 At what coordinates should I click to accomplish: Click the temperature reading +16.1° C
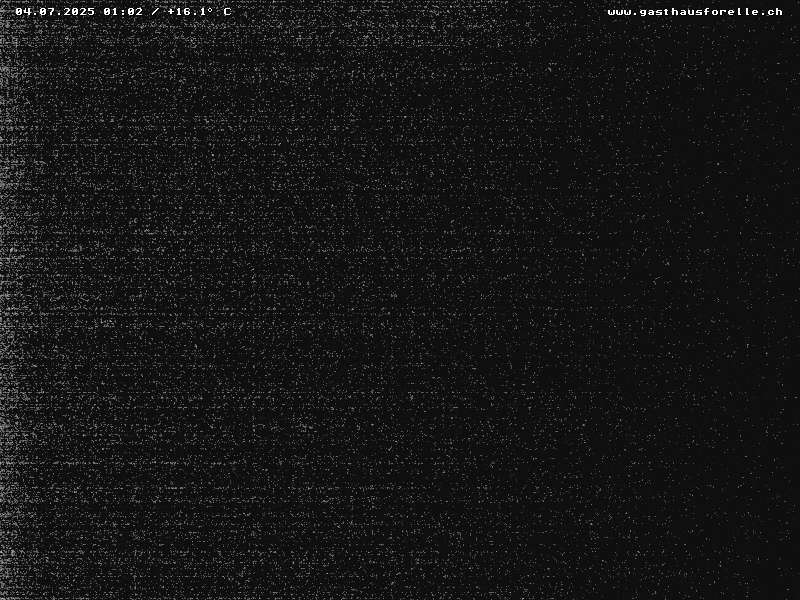point(199,11)
